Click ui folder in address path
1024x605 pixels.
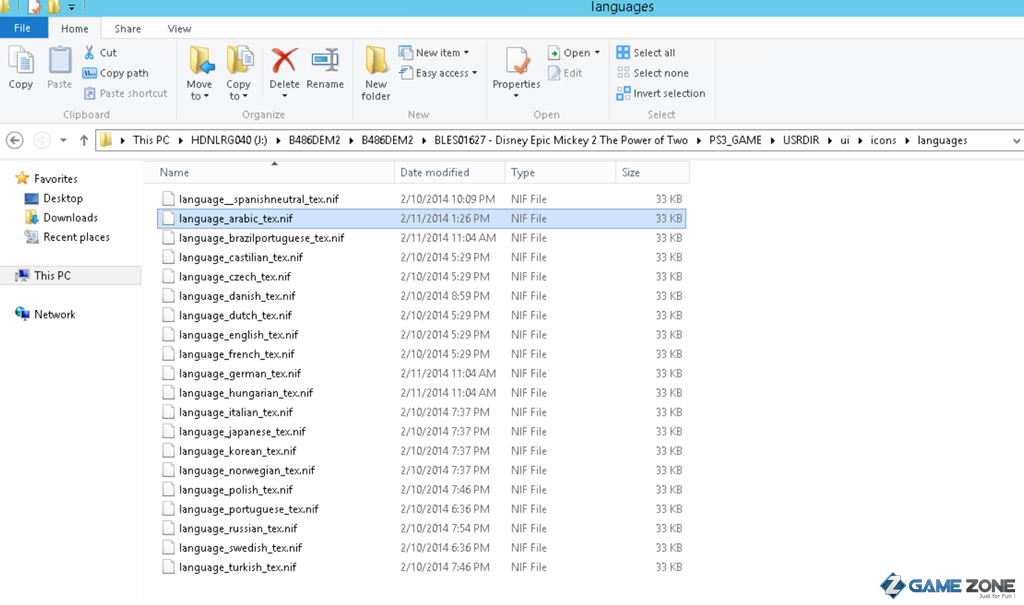[844, 140]
